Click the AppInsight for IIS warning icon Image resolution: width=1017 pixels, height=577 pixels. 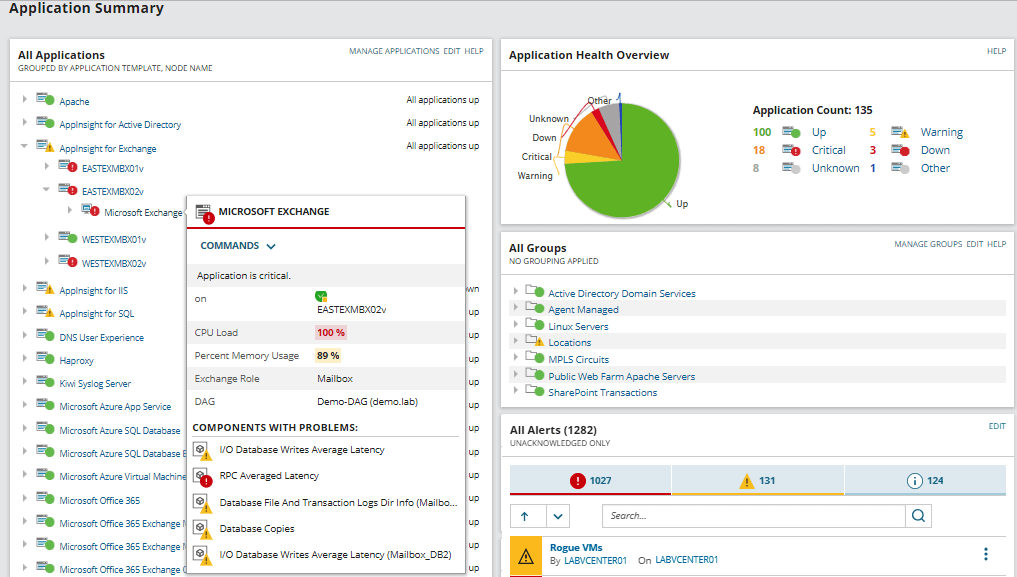[45, 288]
